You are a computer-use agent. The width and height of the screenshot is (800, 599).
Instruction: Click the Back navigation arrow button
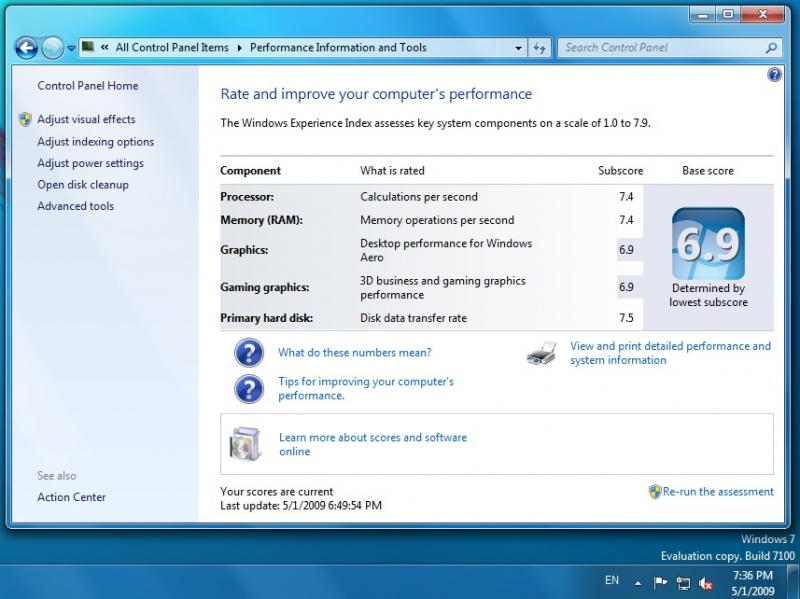coord(26,48)
